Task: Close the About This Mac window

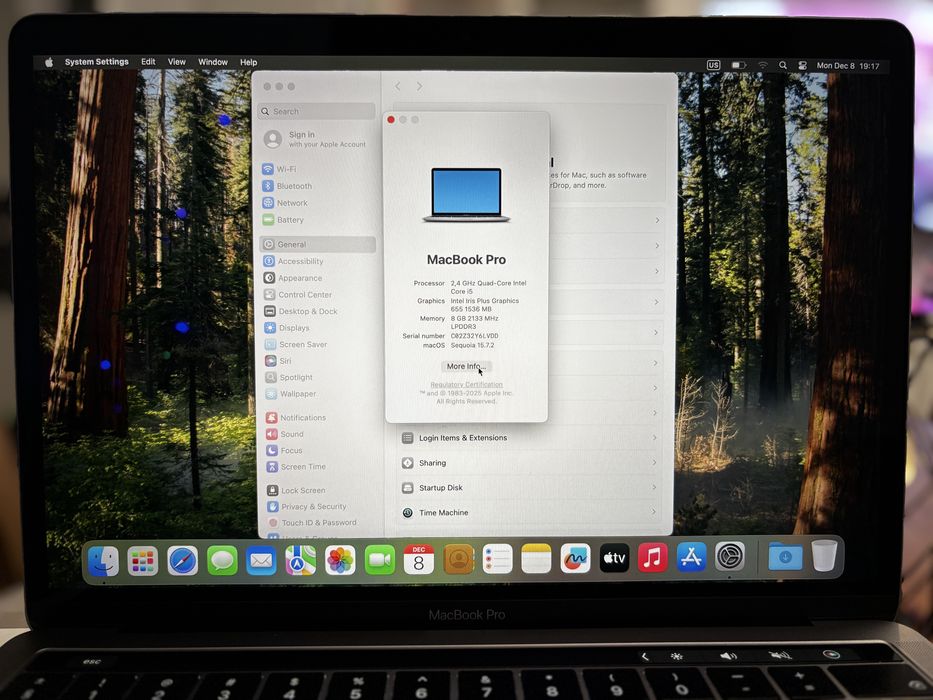Action: click(x=391, y=120)
